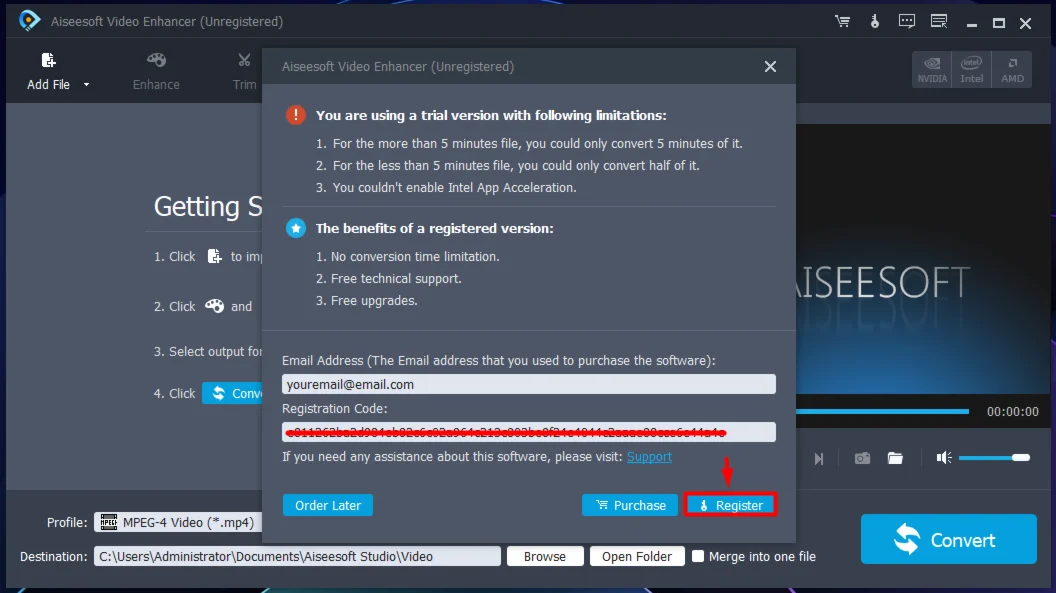Toggle Intel acceleration icon

(971, 69)
